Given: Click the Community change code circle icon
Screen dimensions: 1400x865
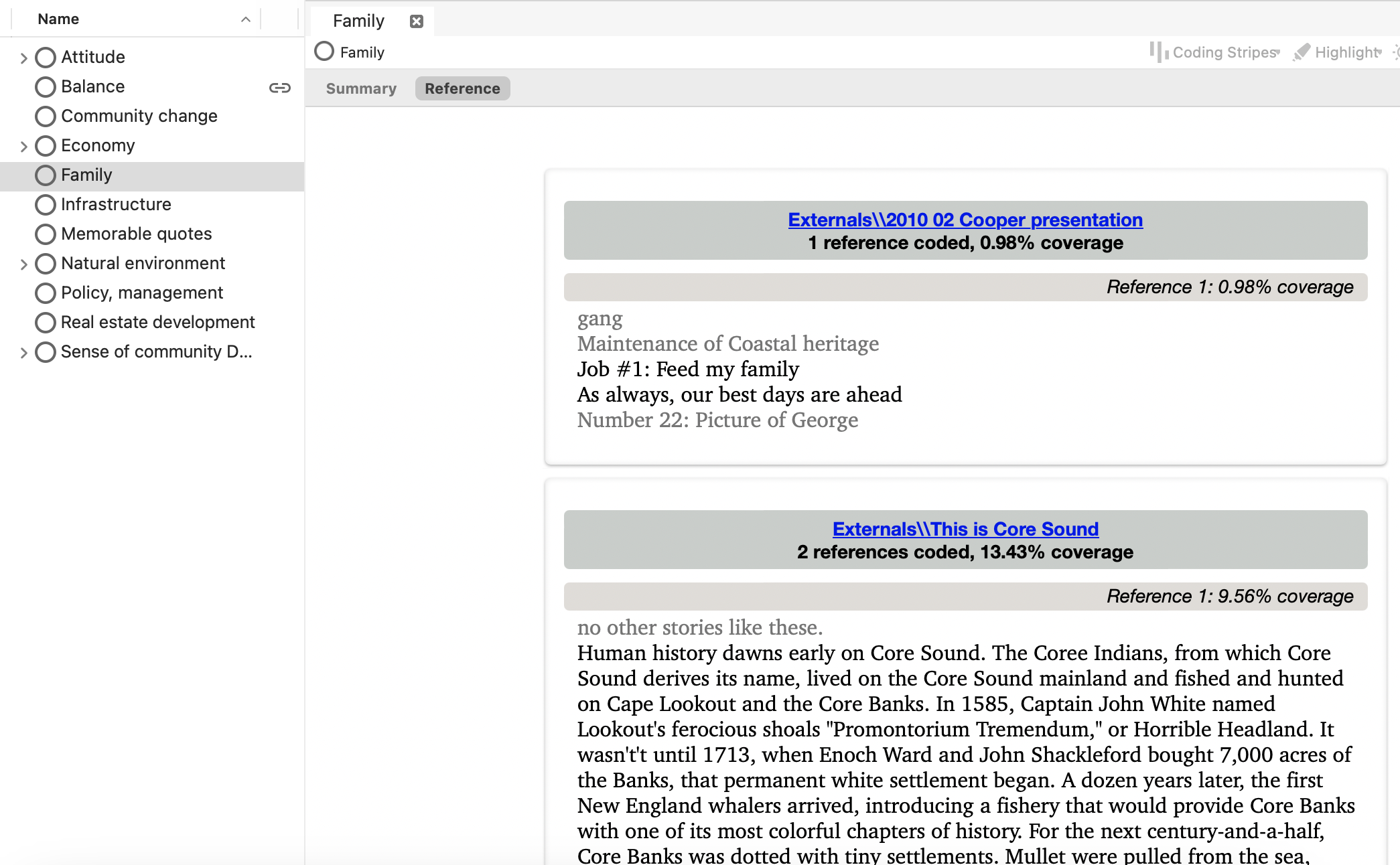Looking at the screenshot, I should click(x=46, y=116).
